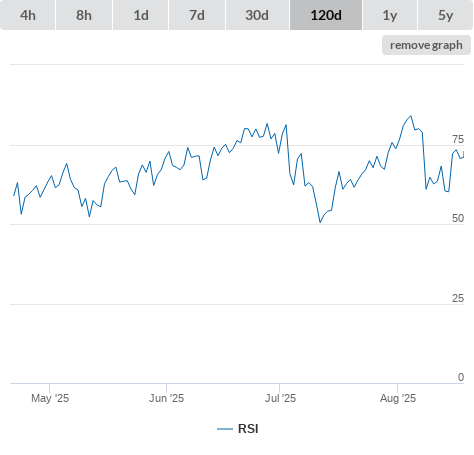This screenshot has width=474, height=455.
Task: Click the 75 y-axis value label
Action: (x=458, y=139)
